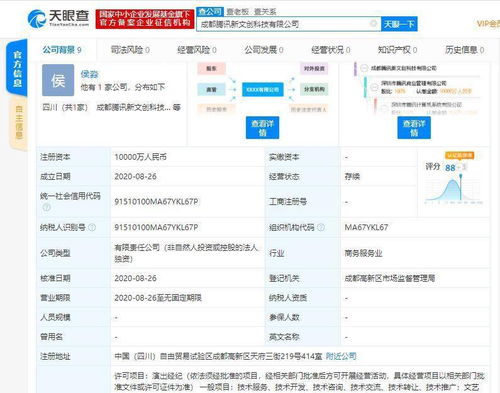The height and width of the screenshot is (393, 500).
Task: Select the 自主信息 side tab
Action: click(19, 122)
